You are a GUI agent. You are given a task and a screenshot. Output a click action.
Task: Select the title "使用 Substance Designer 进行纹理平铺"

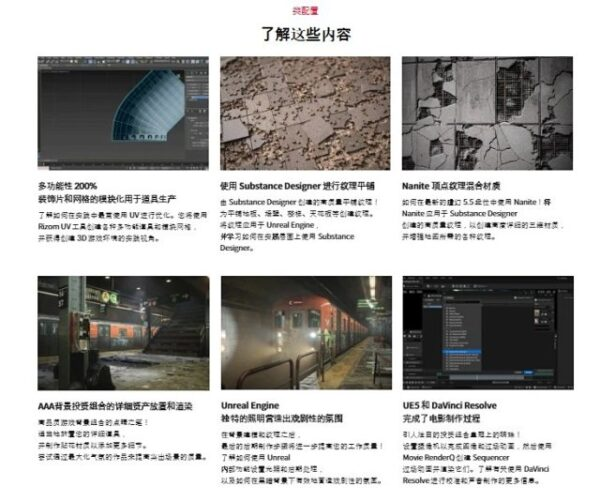pos(297,186)
